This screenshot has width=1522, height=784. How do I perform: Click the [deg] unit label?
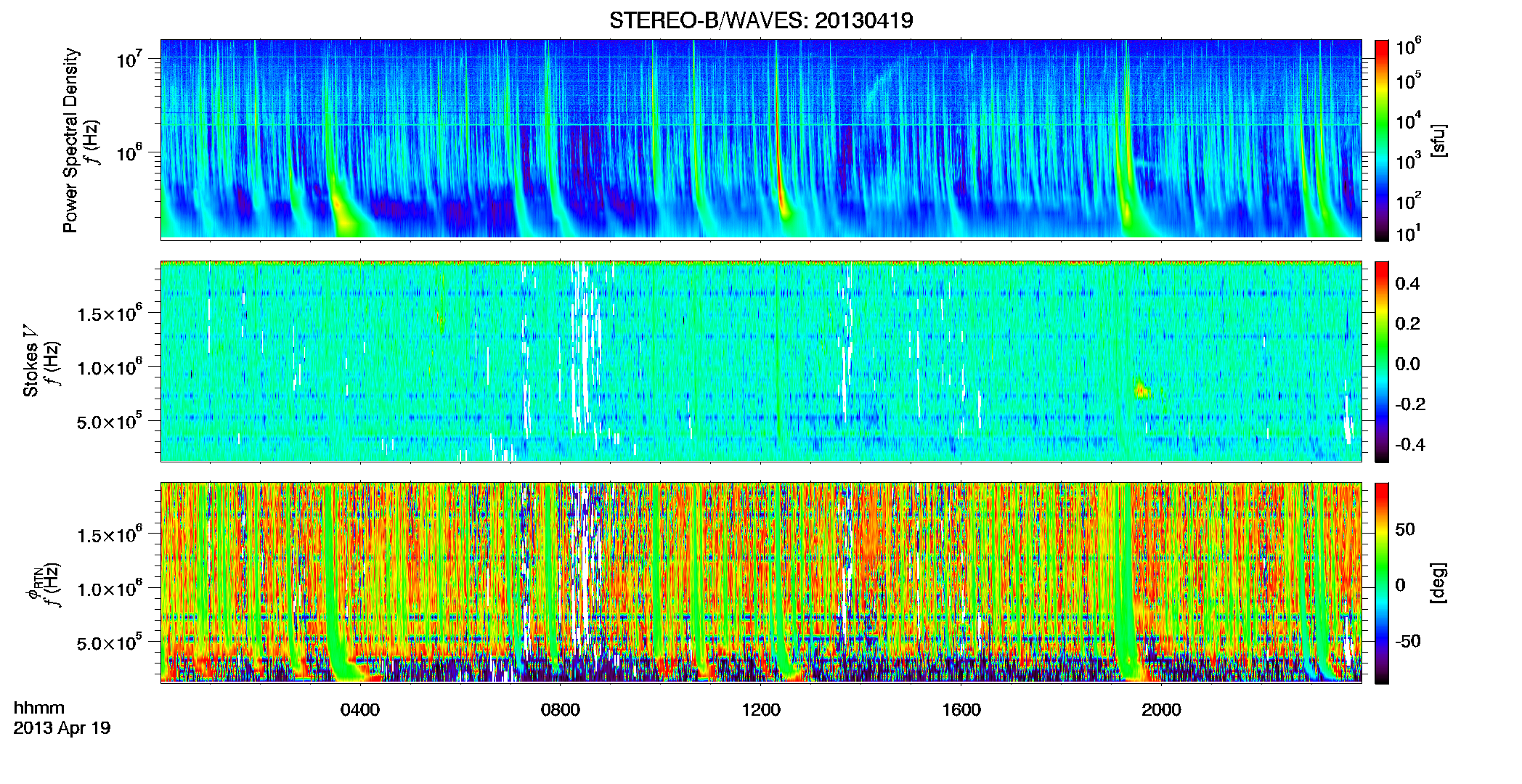(x=1438, y=583)
